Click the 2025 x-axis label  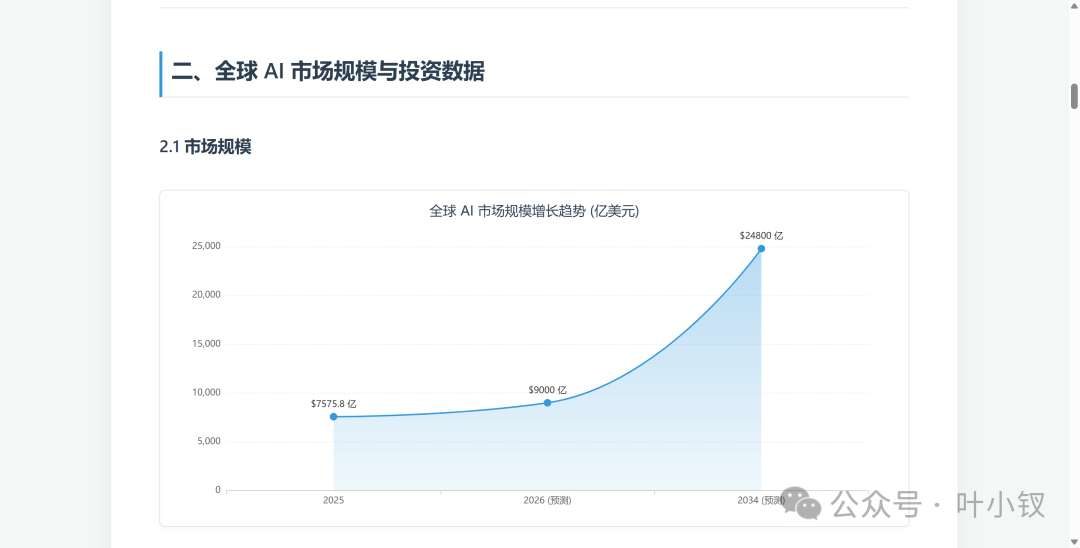tap(333, 500)
